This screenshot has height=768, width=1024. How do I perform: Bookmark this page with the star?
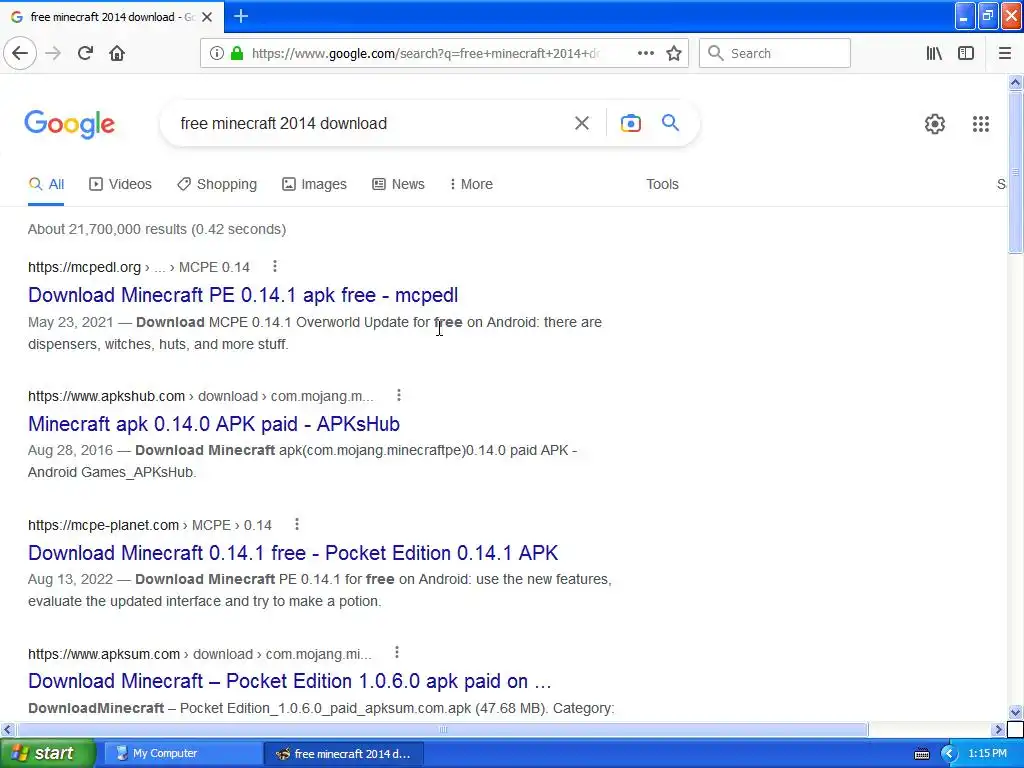click(x=674, y=53)
